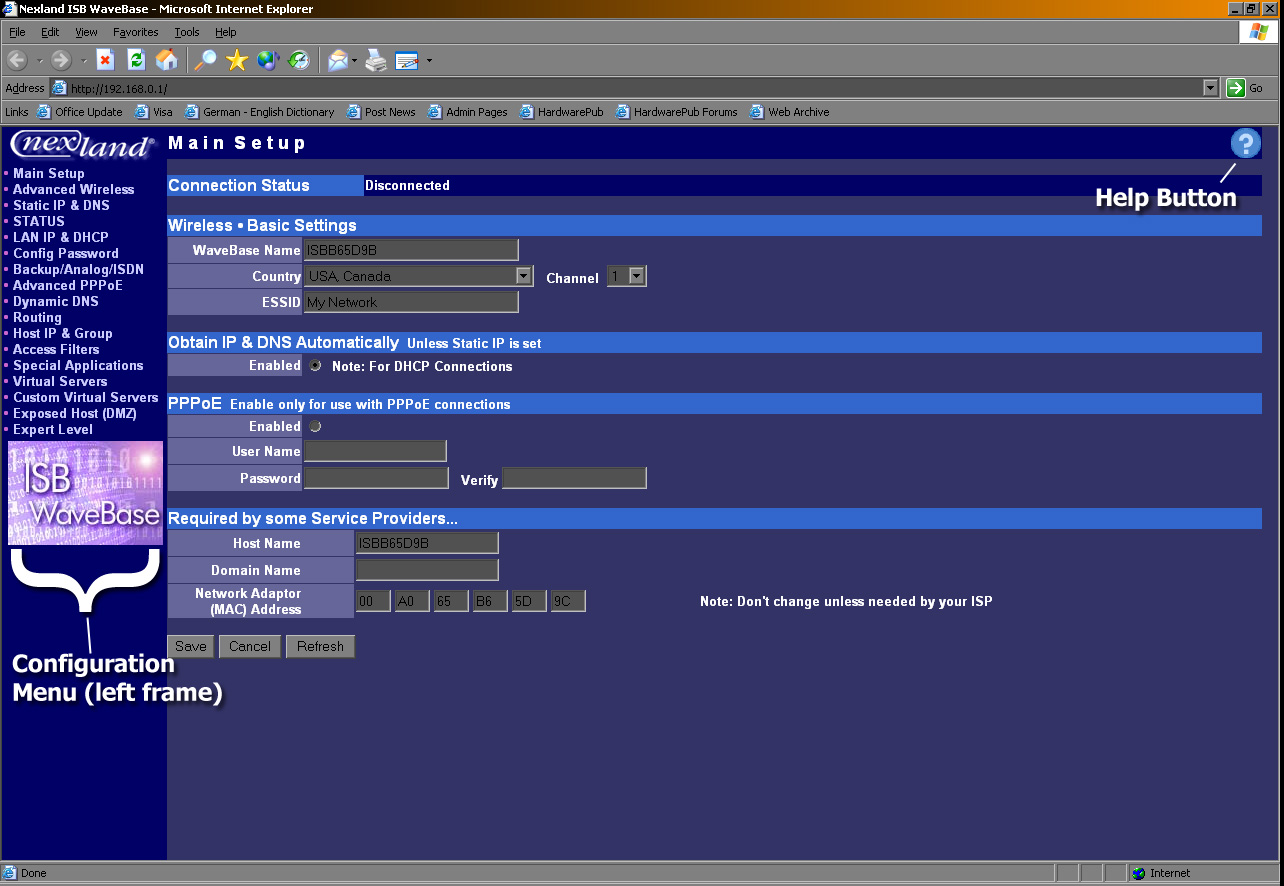Go to Home via house icon
This screenshot has width=1284, height=886.
(x=167, y=61)
